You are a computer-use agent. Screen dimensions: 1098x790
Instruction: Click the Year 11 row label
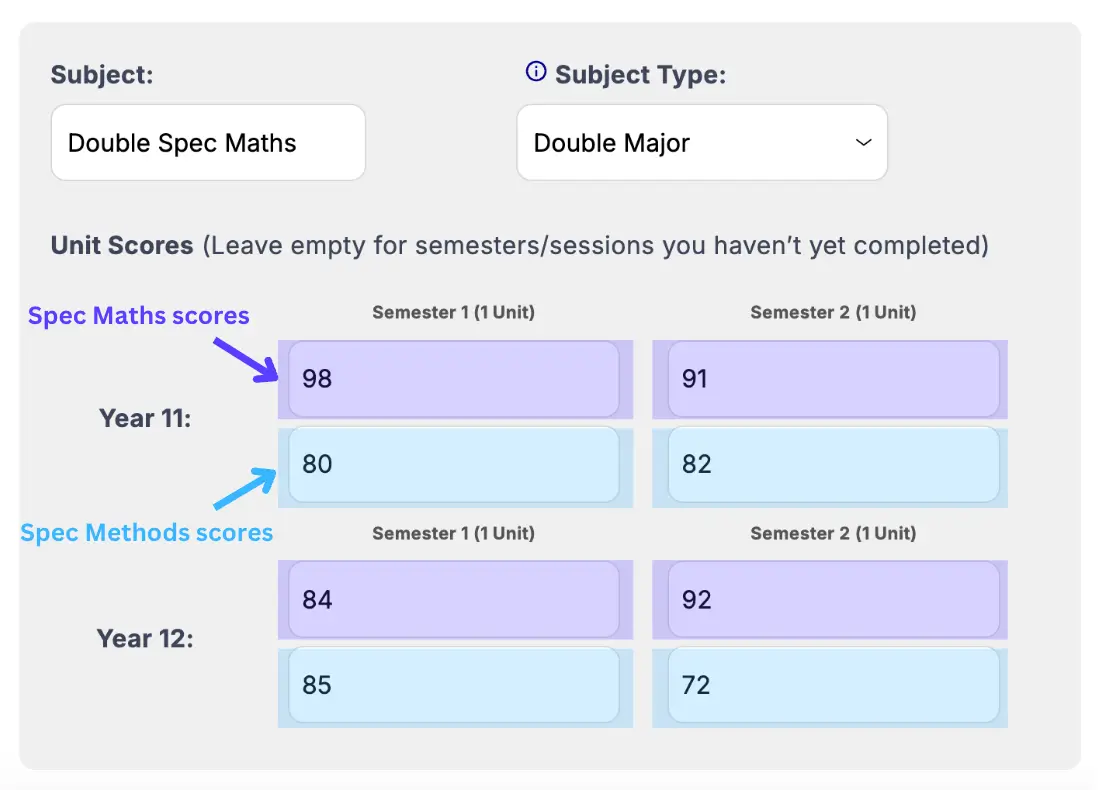144,418
